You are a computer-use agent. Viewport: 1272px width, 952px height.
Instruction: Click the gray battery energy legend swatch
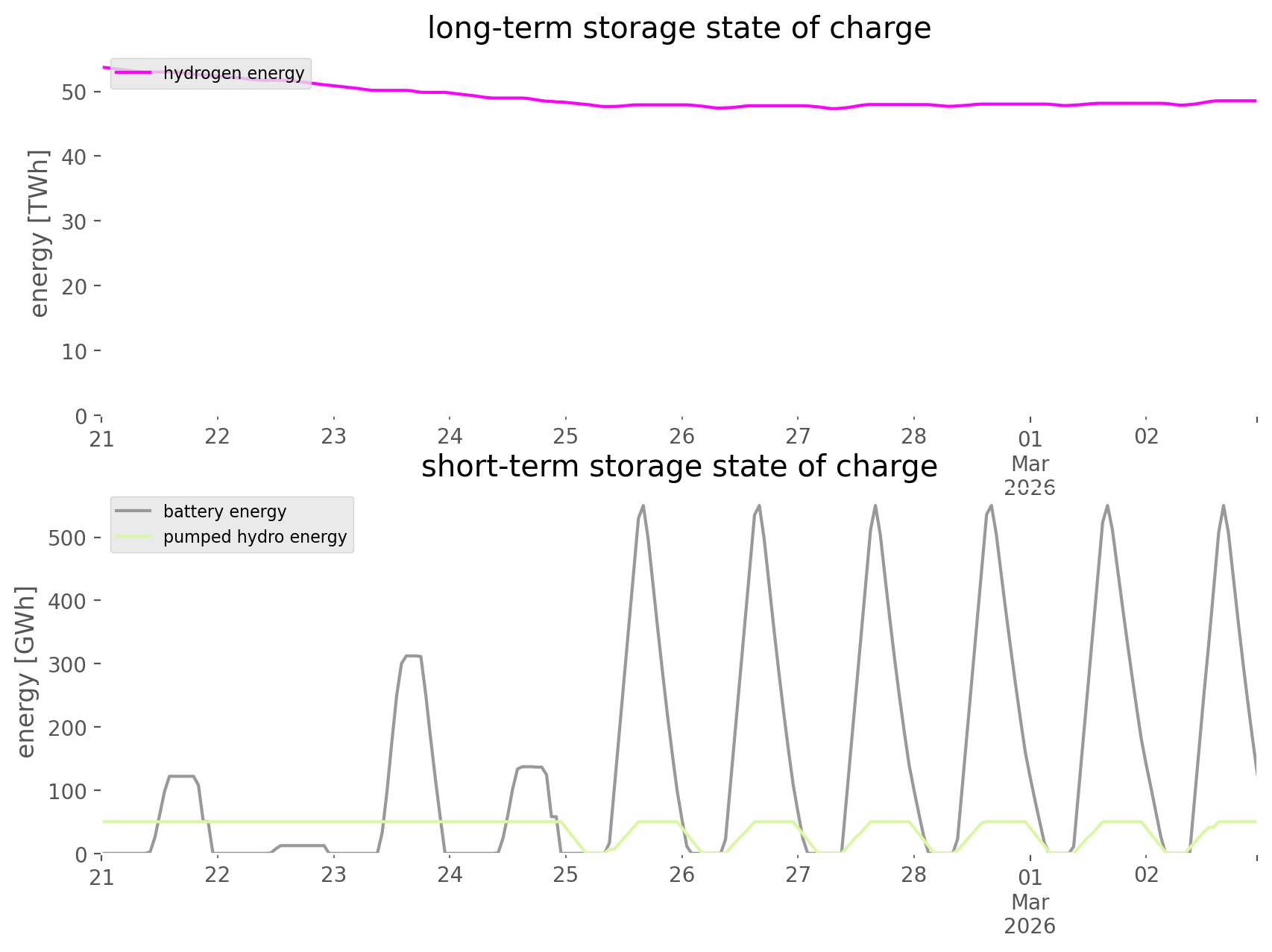pos(133,511)
